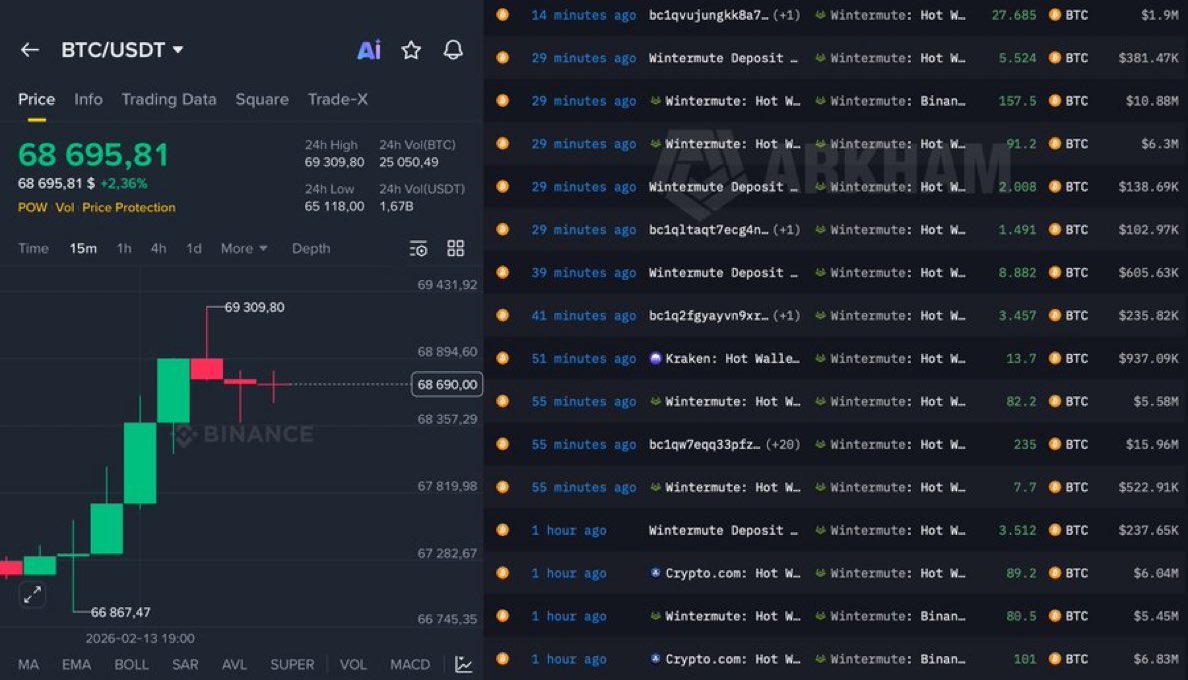Toggle the MA indicator
This screenshot has height=680, width=1188.
pos(28,664)
